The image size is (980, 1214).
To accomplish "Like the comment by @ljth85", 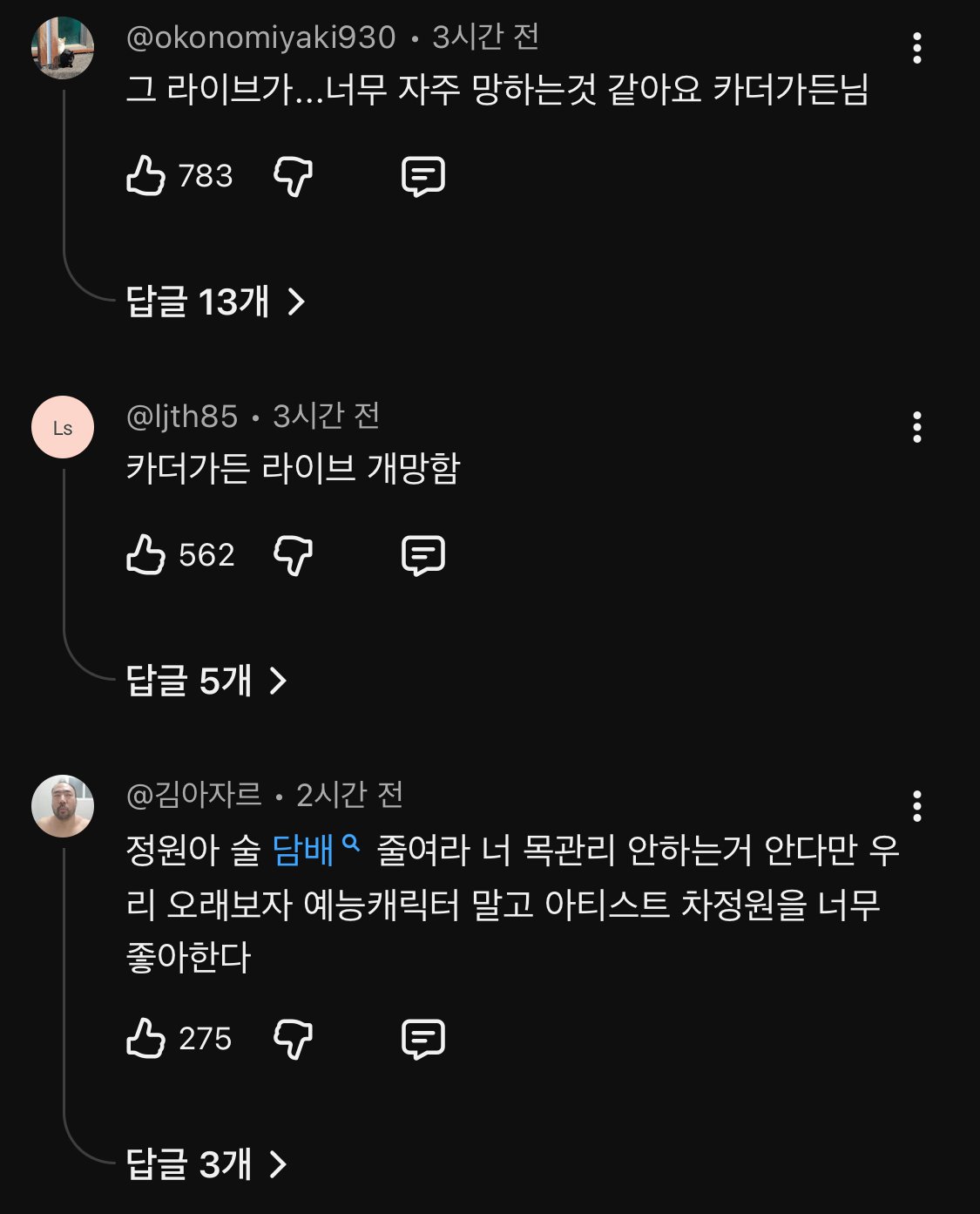I will [x=146, y=555].
